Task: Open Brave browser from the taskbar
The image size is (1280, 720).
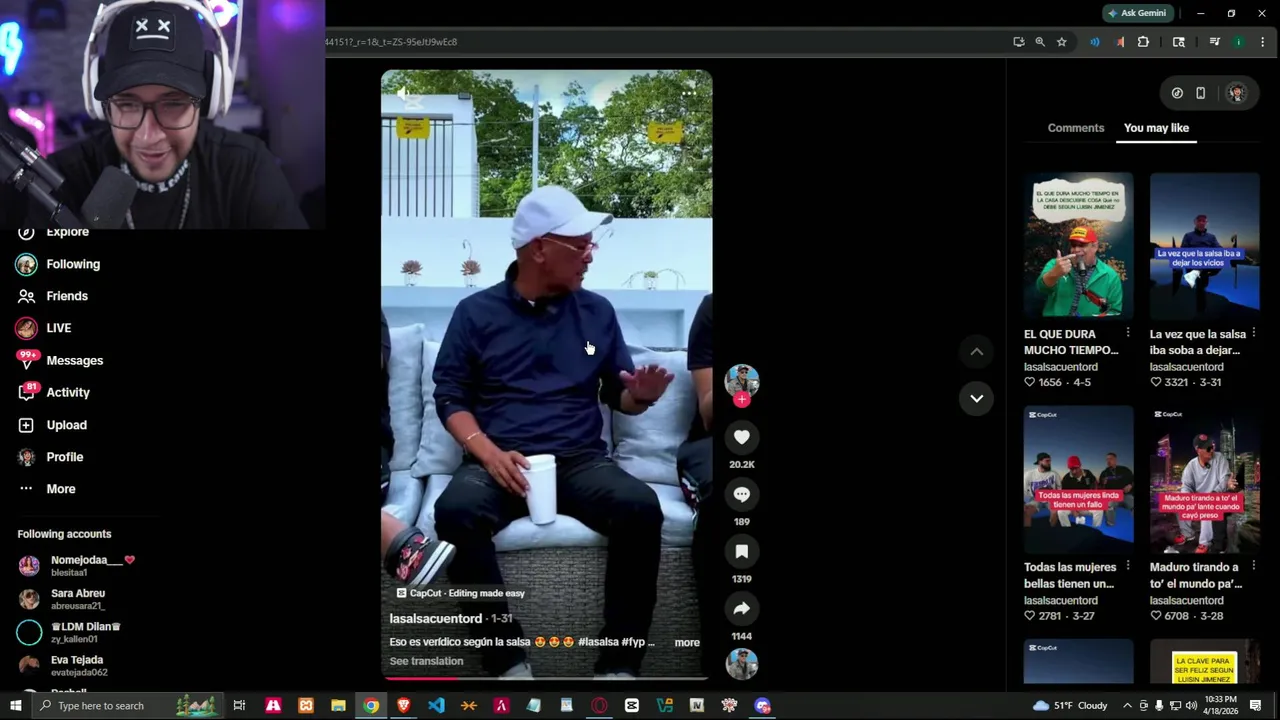Action: tap(403, 706)
